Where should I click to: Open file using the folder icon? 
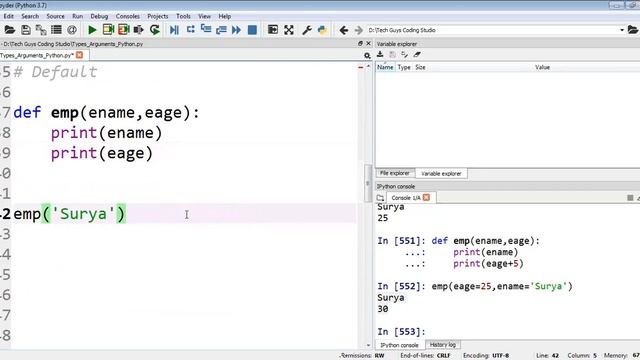[x=10, y=30]
